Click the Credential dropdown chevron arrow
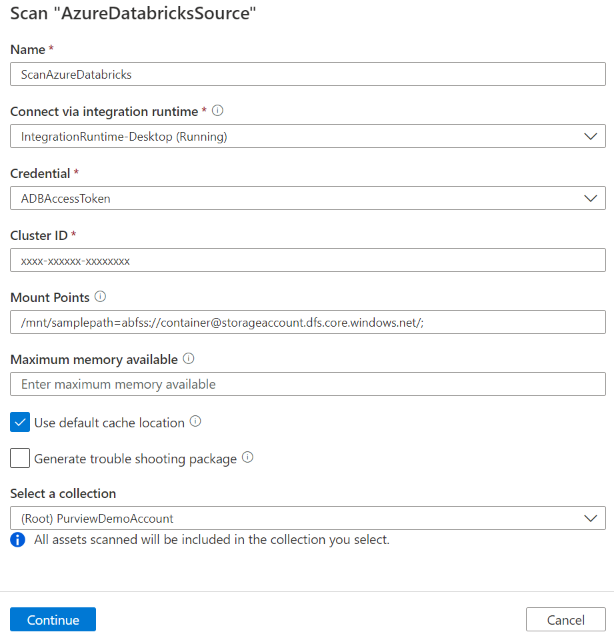The width and height of the screenshot is (614, 636). tap(588, 198)
